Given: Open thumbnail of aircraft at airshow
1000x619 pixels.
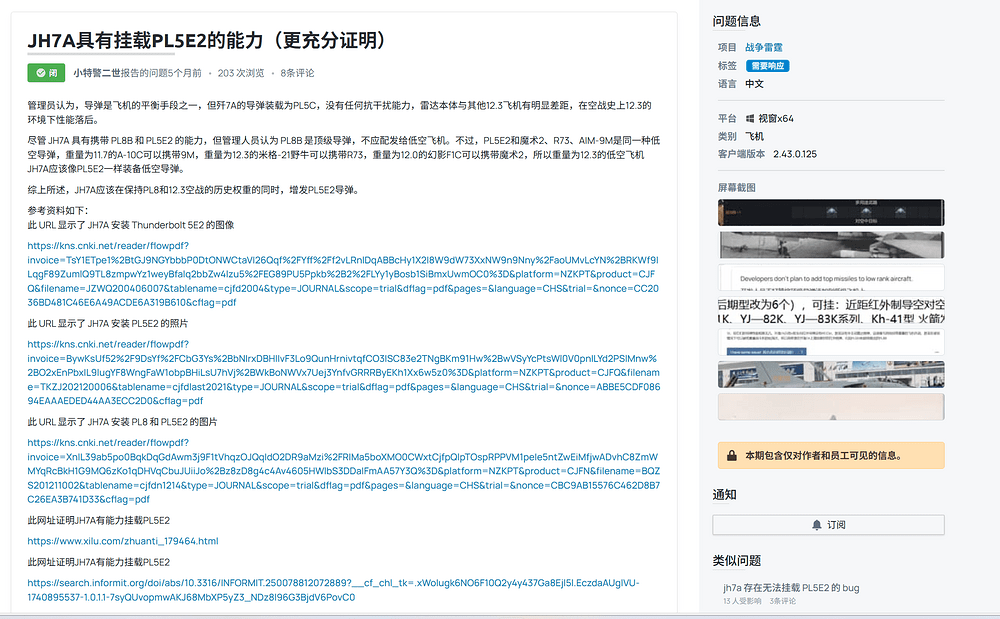Looking at the screenshot, I should tap(831, 374).
